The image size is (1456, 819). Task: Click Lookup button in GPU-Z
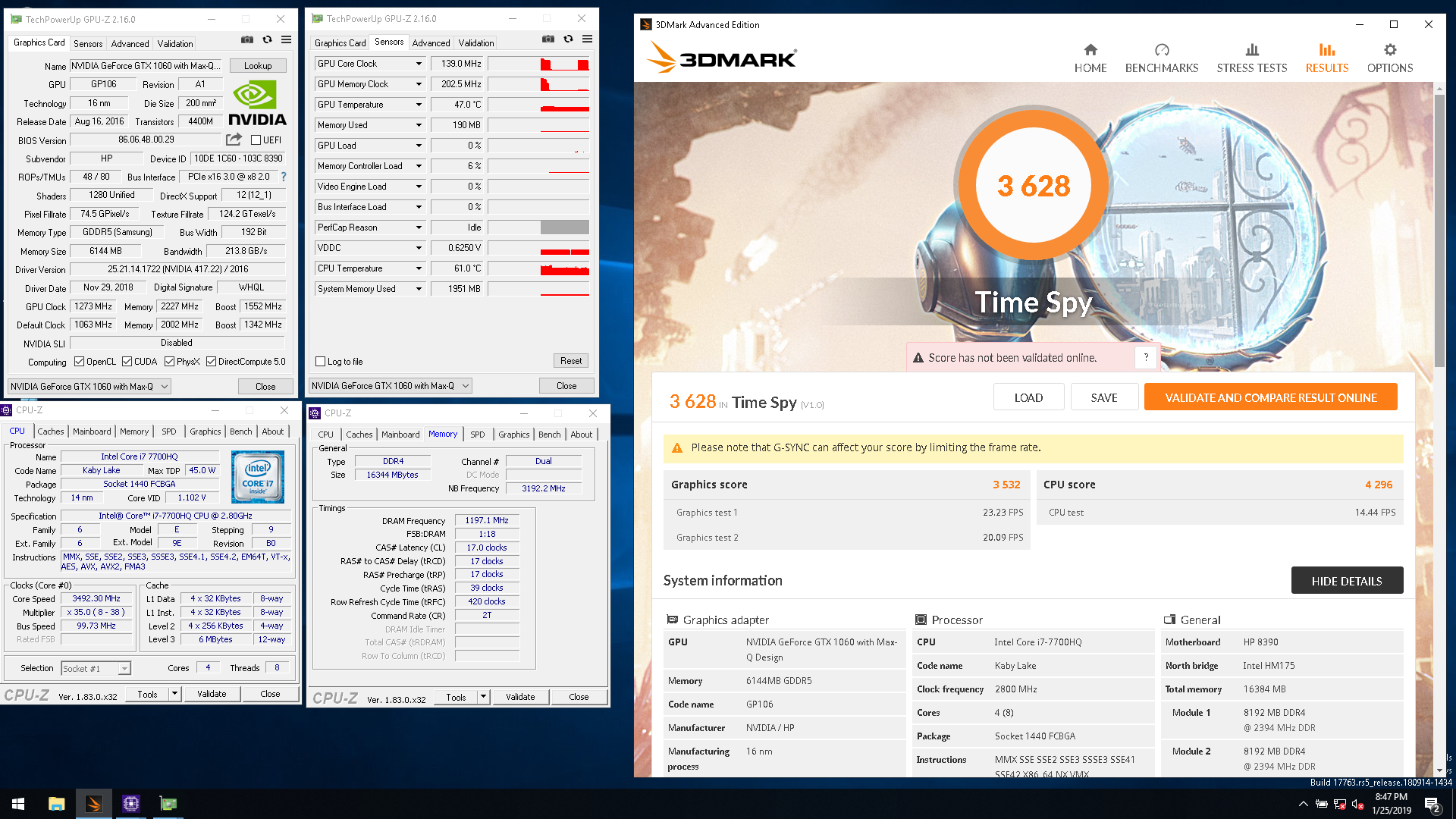(258, 66)
